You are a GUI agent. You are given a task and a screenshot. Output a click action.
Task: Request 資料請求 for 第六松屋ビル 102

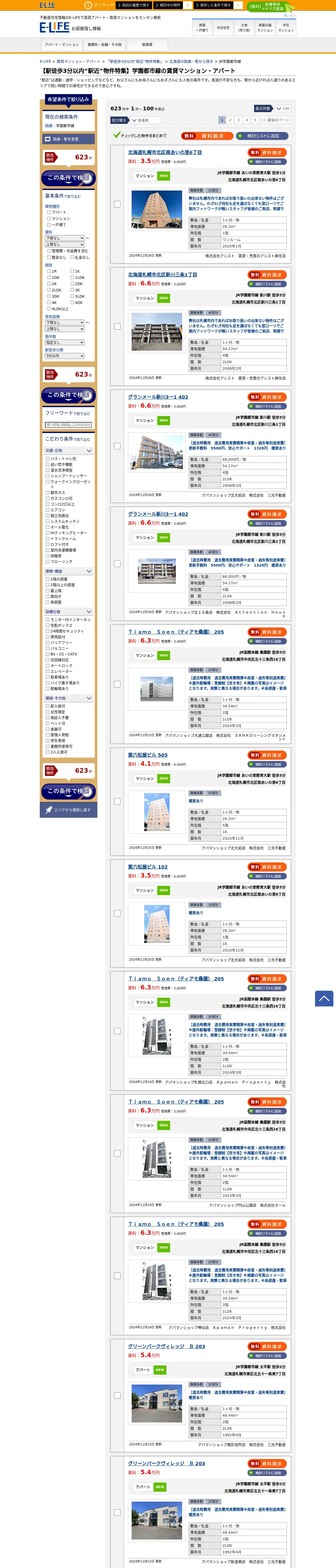pos(267,867)
